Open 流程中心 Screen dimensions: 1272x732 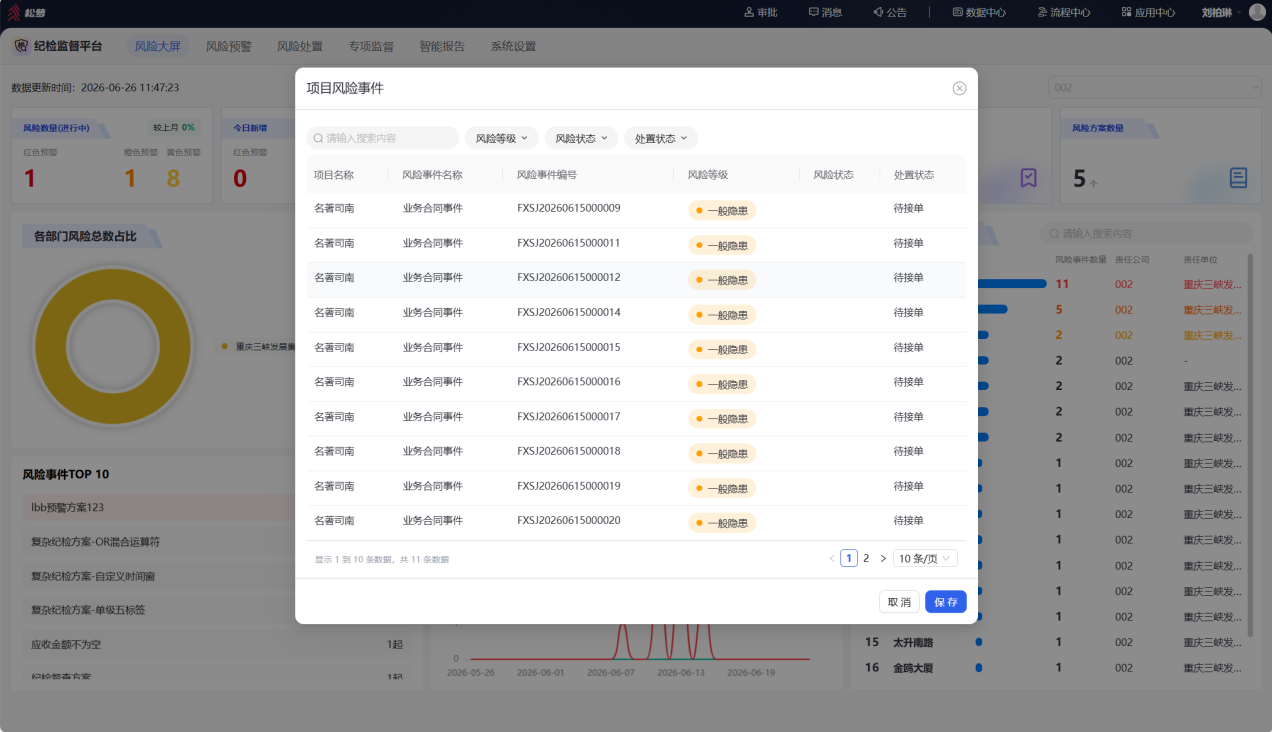[1064, 13]
